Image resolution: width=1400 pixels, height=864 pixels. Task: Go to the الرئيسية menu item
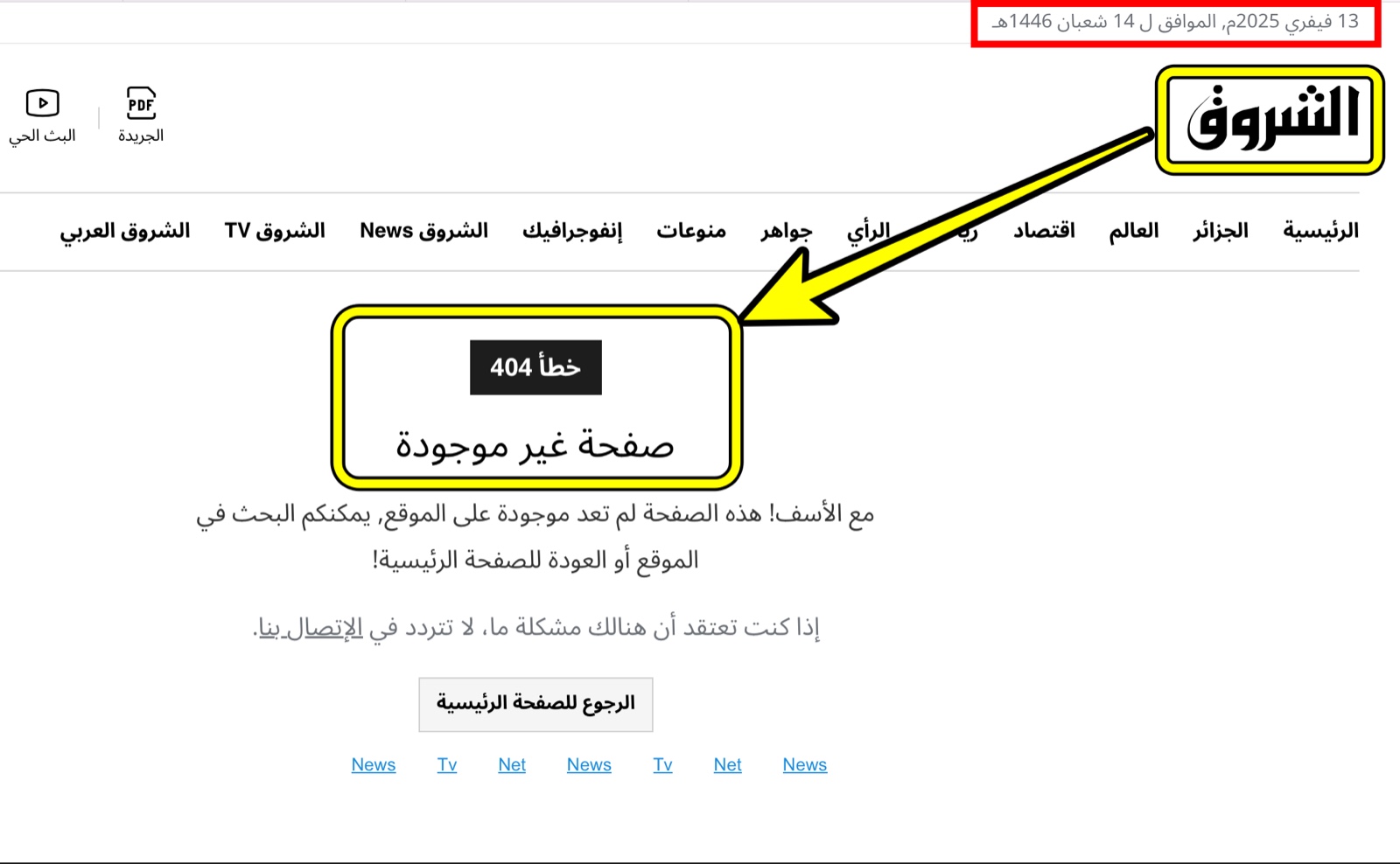pyautogui.click(x=1320, y=231)
